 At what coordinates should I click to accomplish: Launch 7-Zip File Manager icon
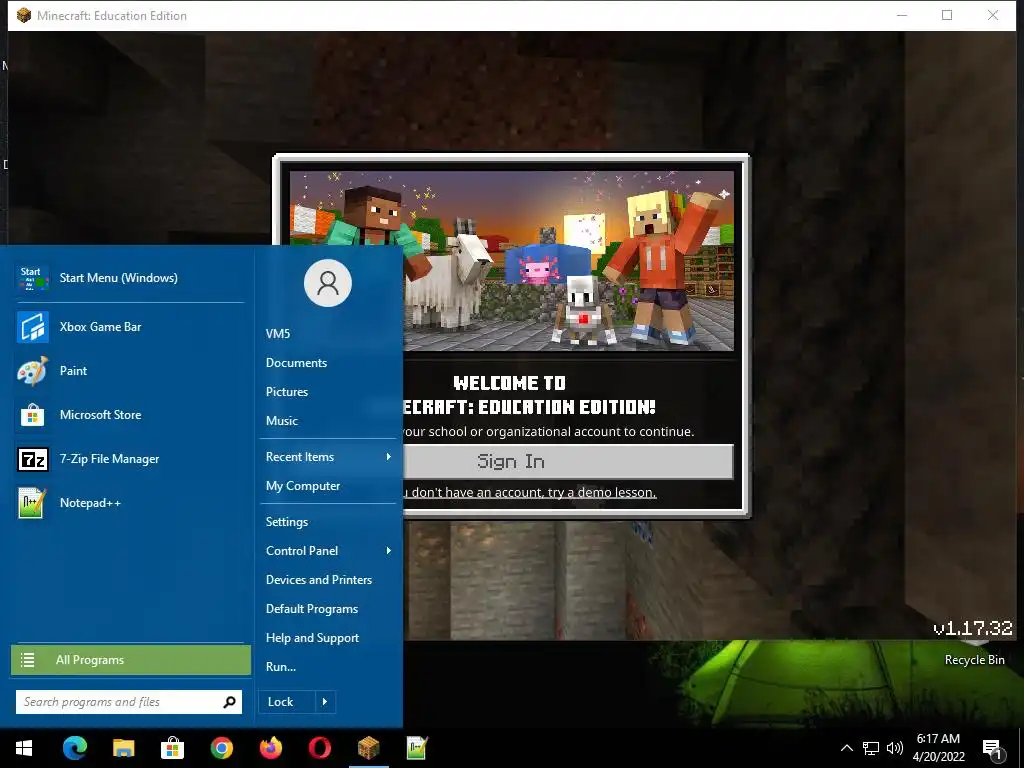(x=33, y=459)
